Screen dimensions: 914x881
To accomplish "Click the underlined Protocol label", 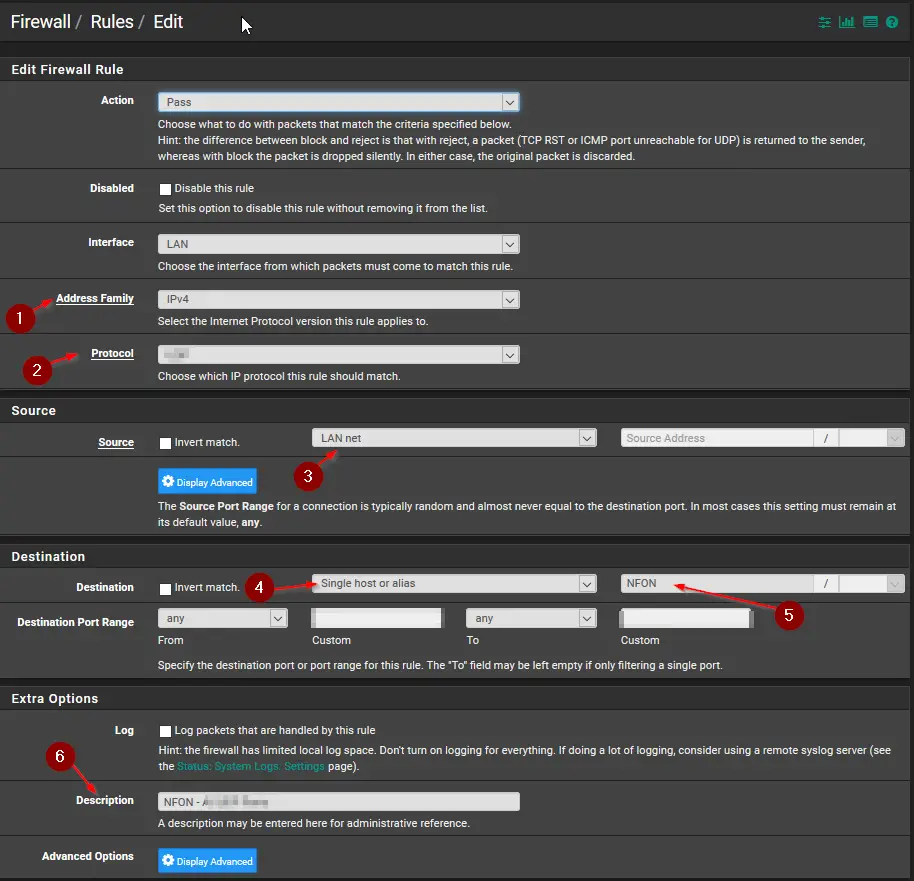I will pyautogui.click(x=113, y=353).
